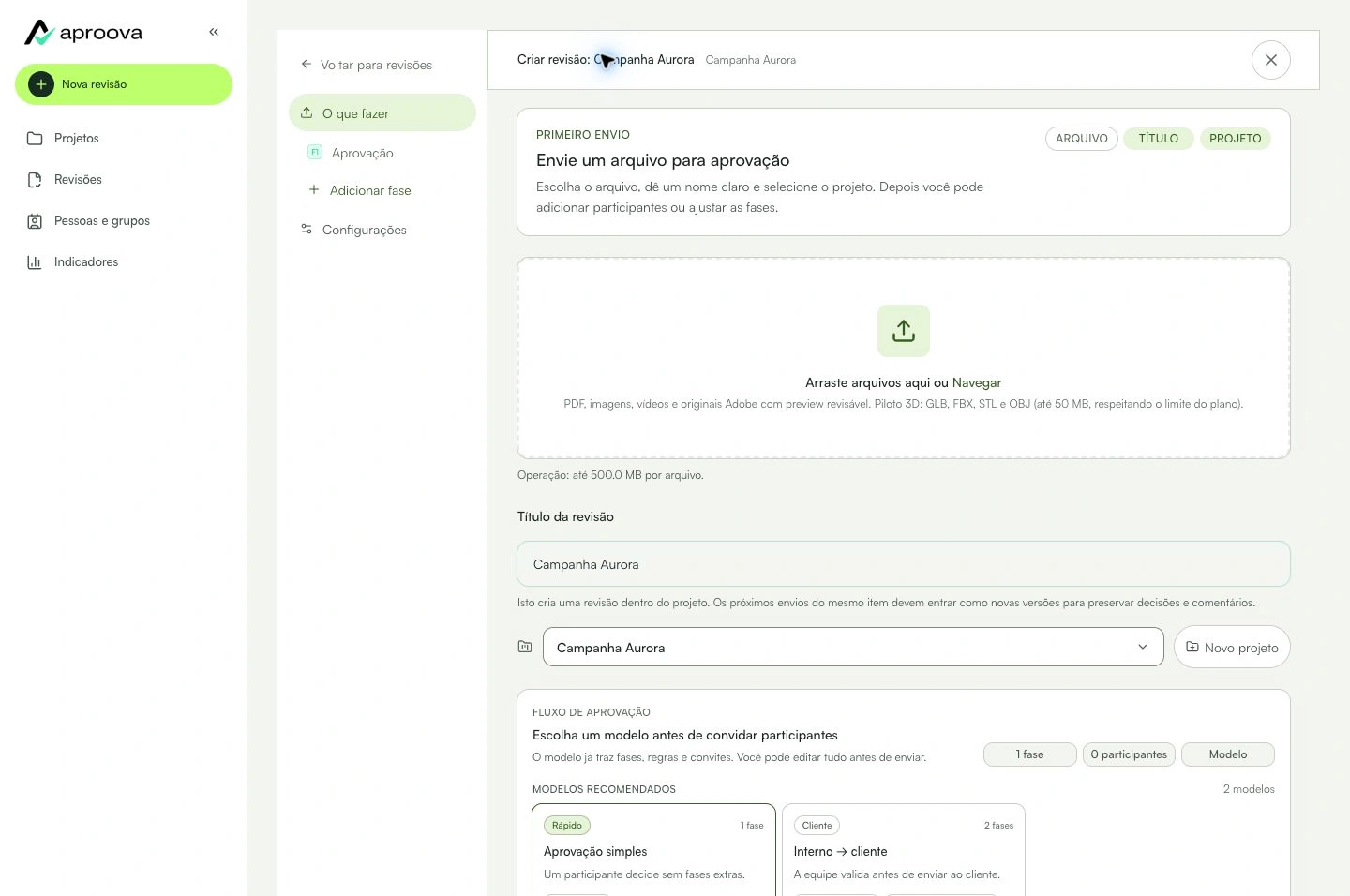Image resolution: width=1350 pixels, height=896 pixels.
Task: Select the Interno → cliente model card
Action: click(x=904, y=850)
